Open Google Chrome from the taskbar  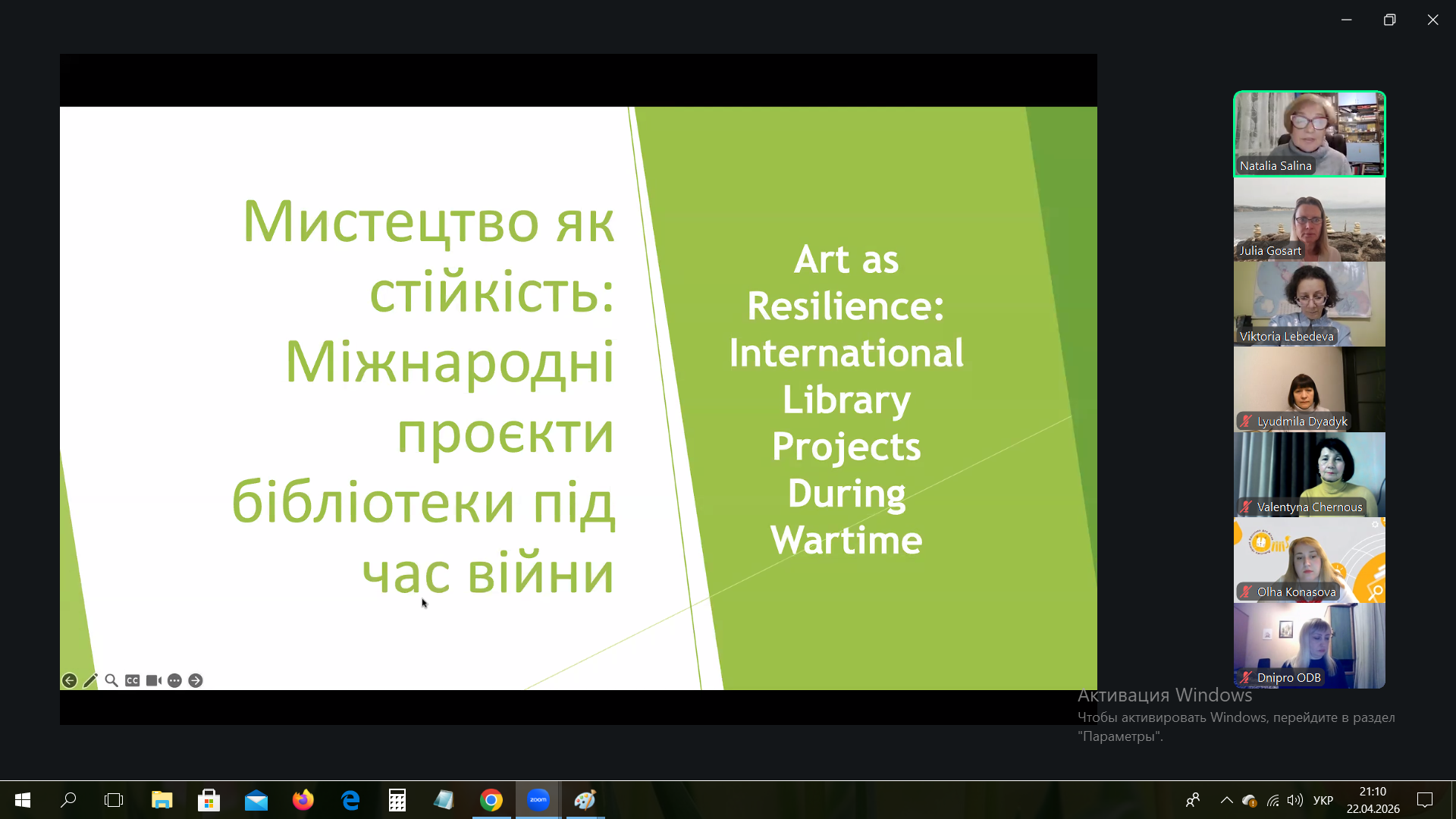(x=491, y=800)
